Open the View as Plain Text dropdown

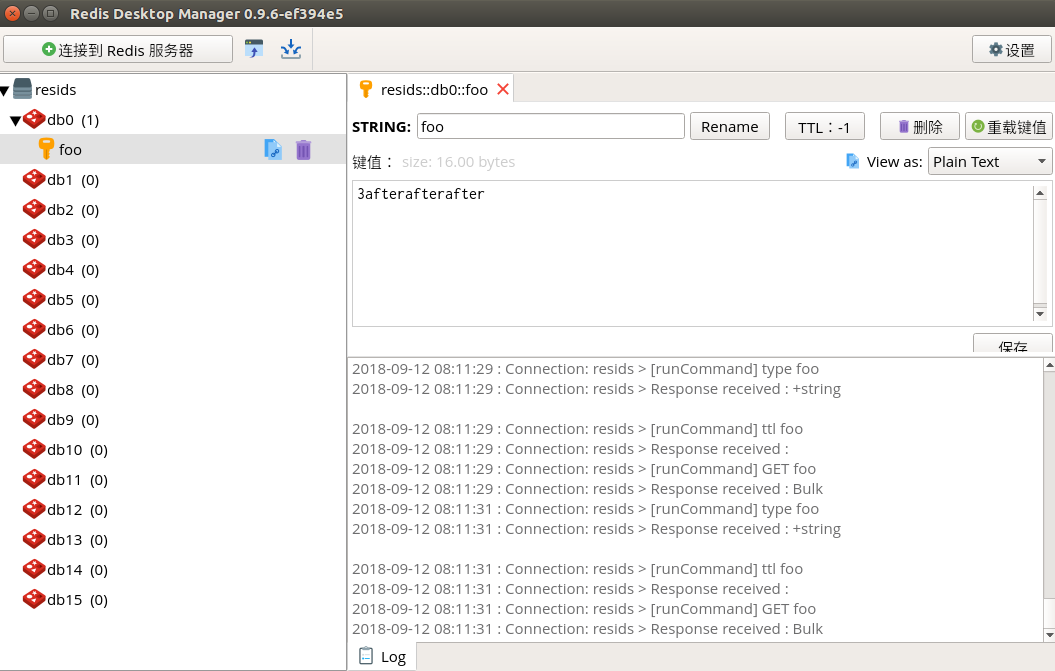(x=989, y=161)
